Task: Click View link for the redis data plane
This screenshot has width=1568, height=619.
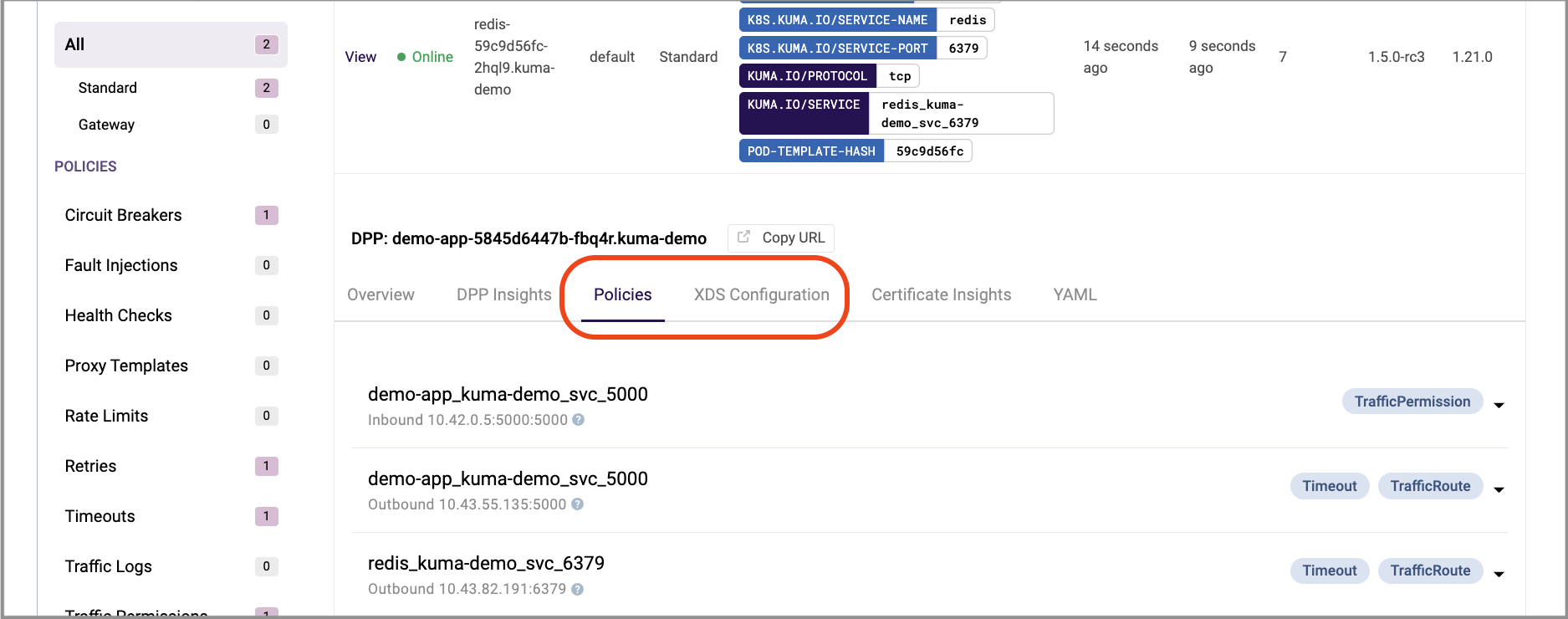Action: click(360, 57)
